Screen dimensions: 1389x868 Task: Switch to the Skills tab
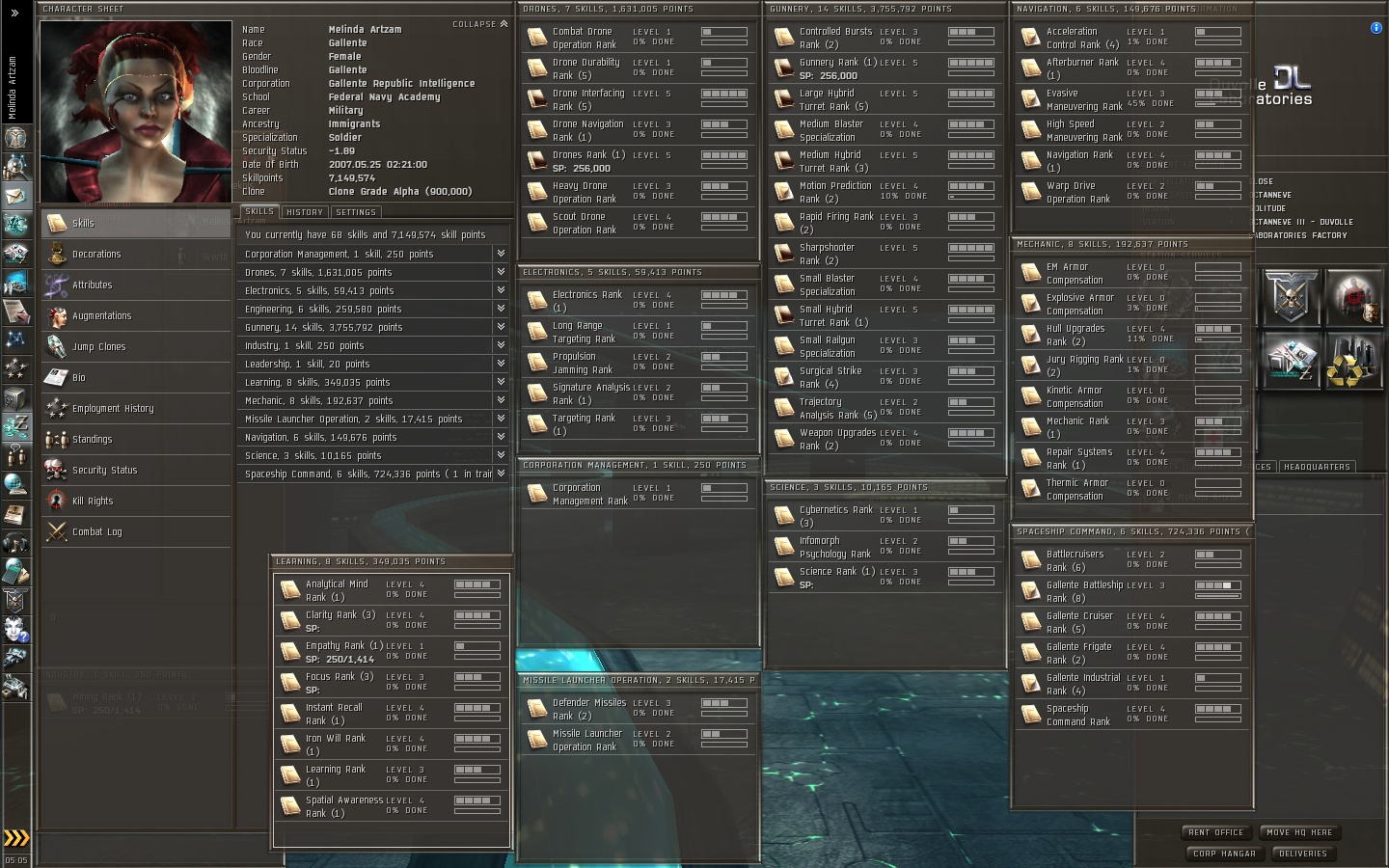259,211
